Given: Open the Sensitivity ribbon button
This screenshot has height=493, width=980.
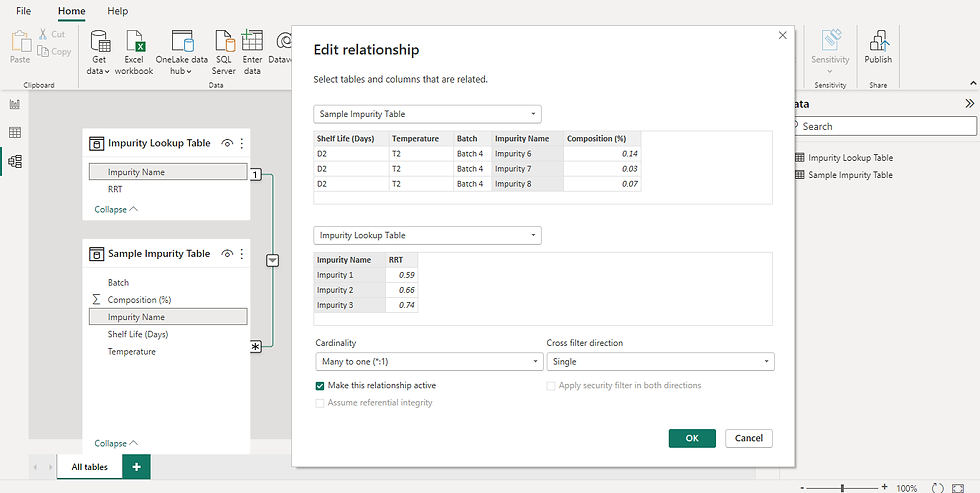Looking at the screenshot, I should click(830, 52).
